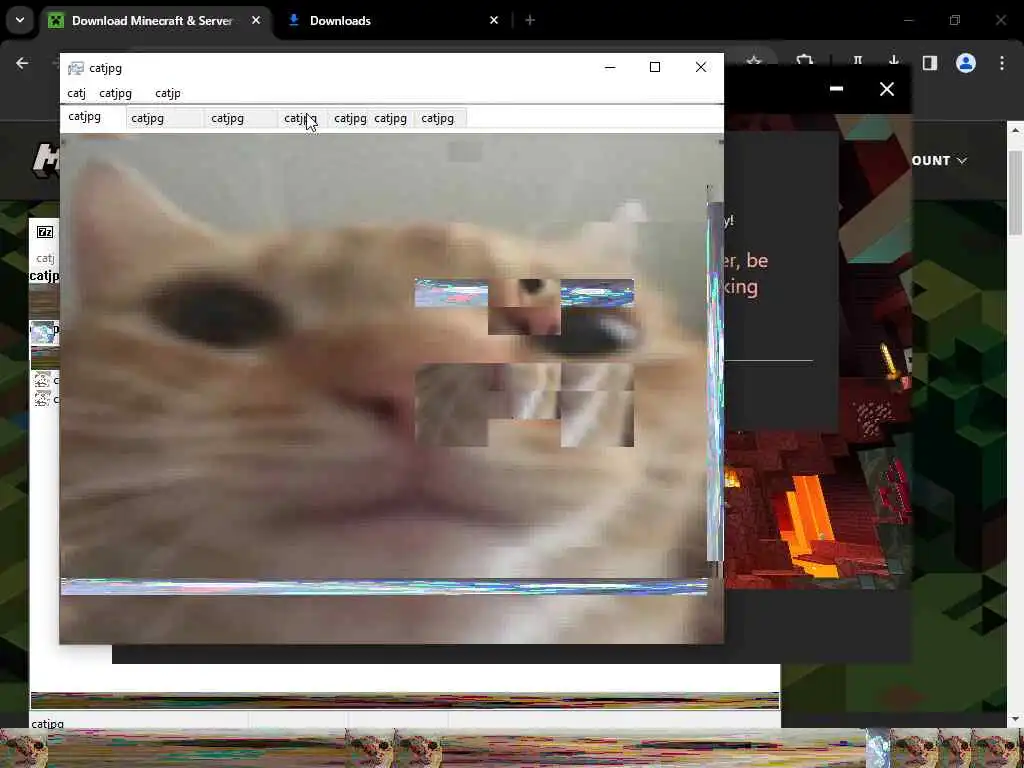Open the browser profile avatar
1024x768 pixels.
pos(966,63)
